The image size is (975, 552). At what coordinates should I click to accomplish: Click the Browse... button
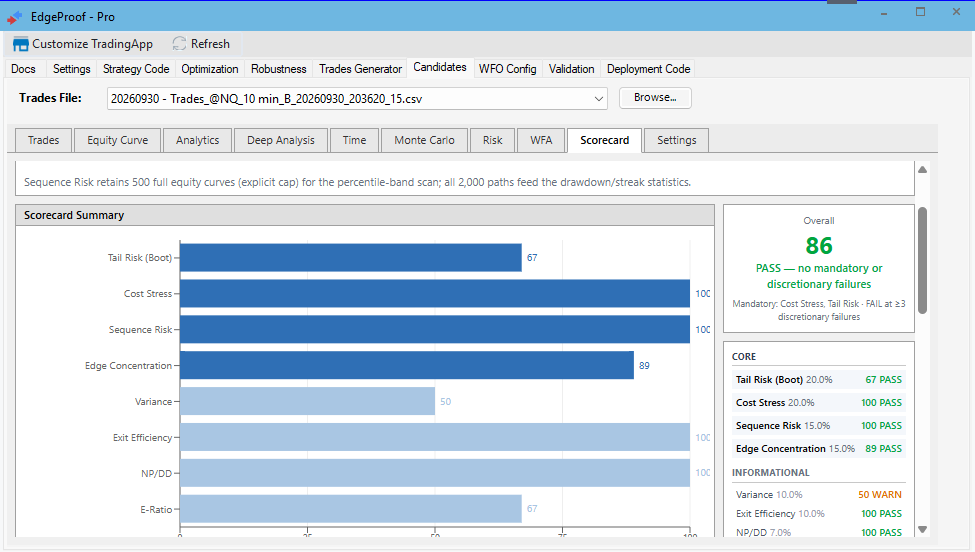(x=655, y=98)
